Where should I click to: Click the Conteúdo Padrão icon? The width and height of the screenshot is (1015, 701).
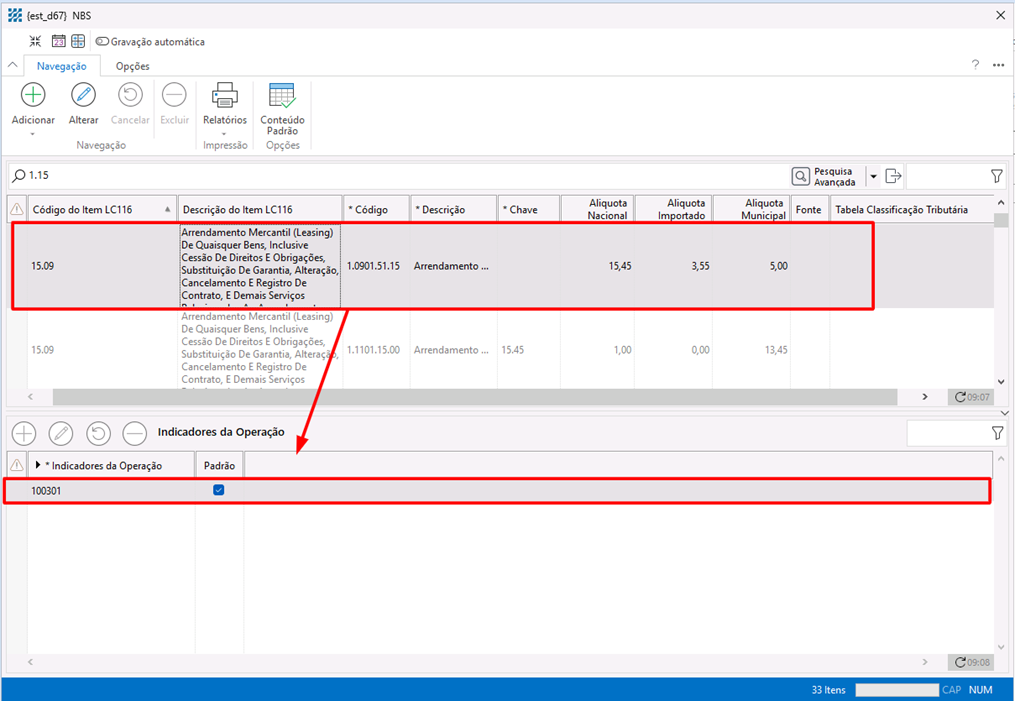(x=282, y=96)
